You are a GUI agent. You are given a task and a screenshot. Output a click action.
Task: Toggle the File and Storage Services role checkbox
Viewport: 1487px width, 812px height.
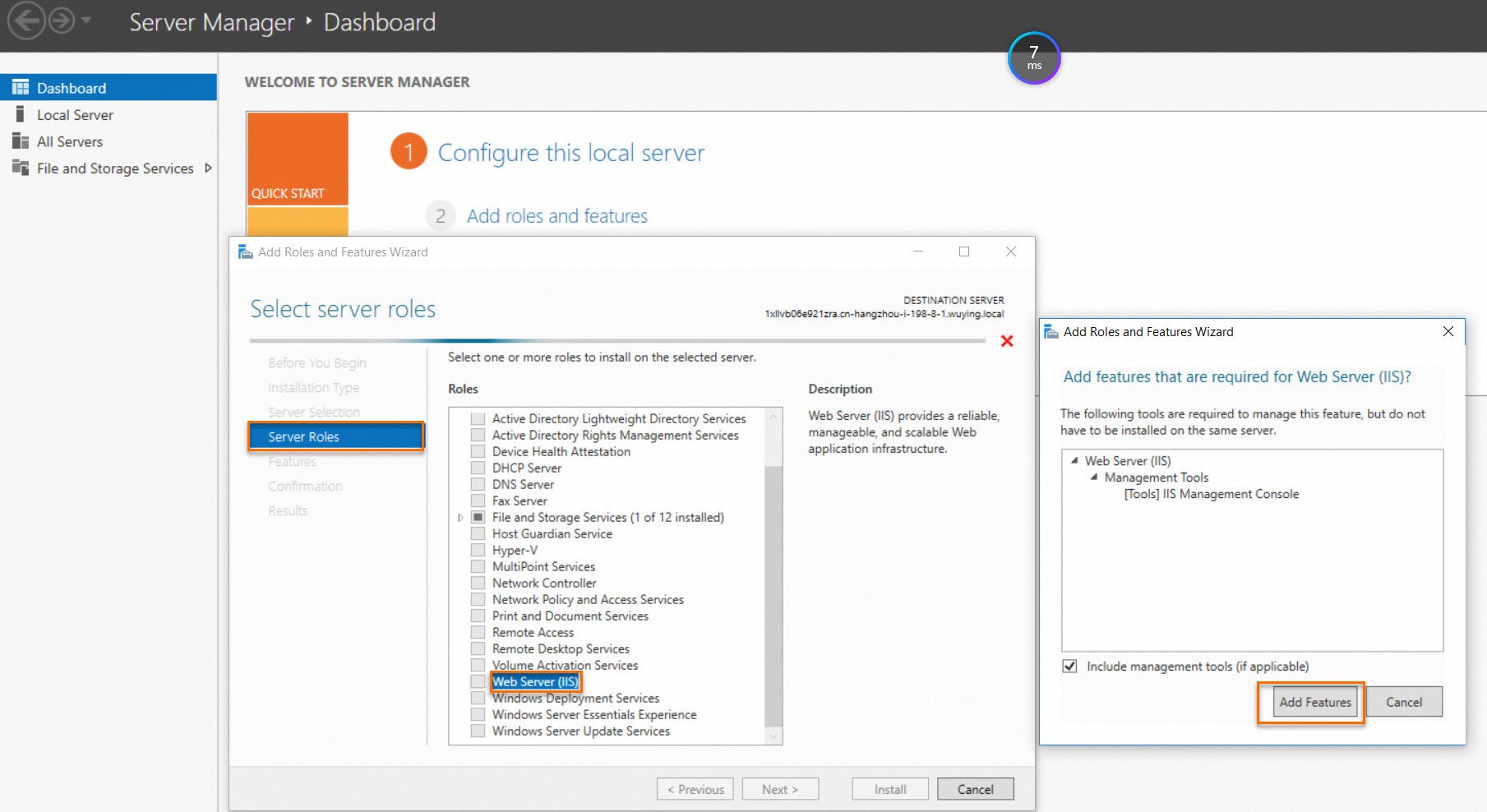pyautogui.click(x=478, y=517)
